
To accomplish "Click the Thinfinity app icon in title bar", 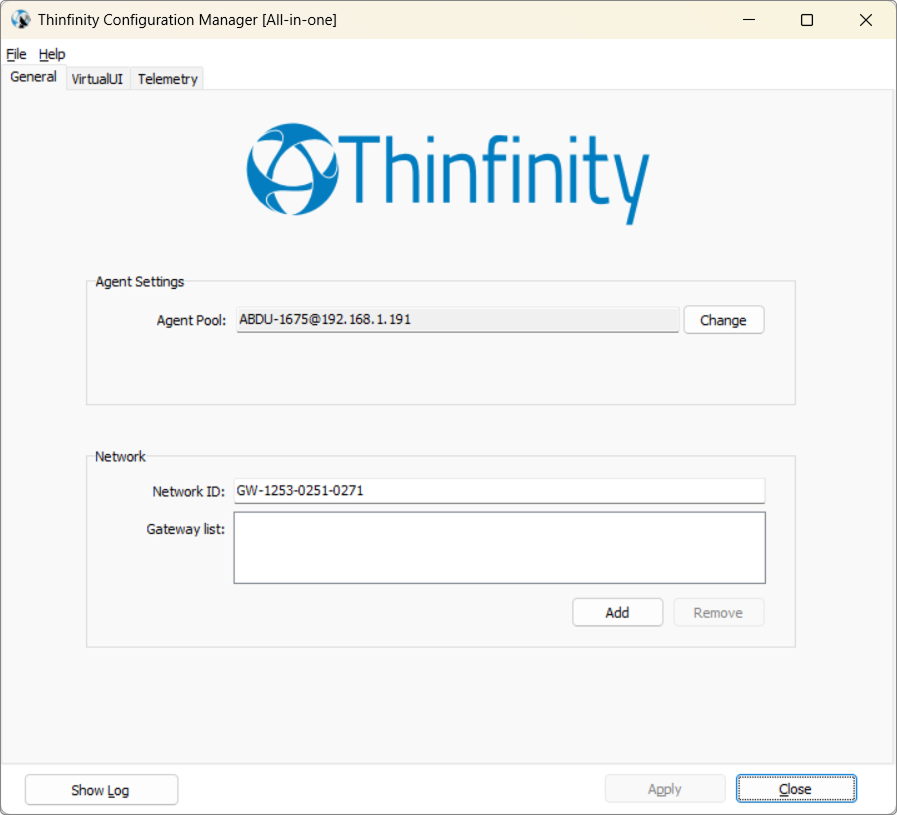I will tap(20, 20).
